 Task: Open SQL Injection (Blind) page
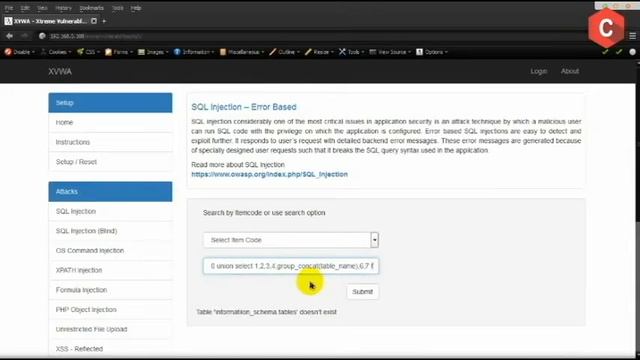tap(110, 231)
